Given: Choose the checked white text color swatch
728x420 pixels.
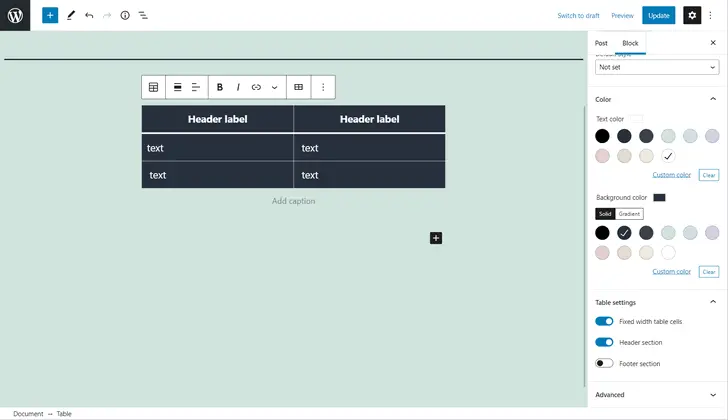Looking at the screenshot, I should click(x=668, y=156).
